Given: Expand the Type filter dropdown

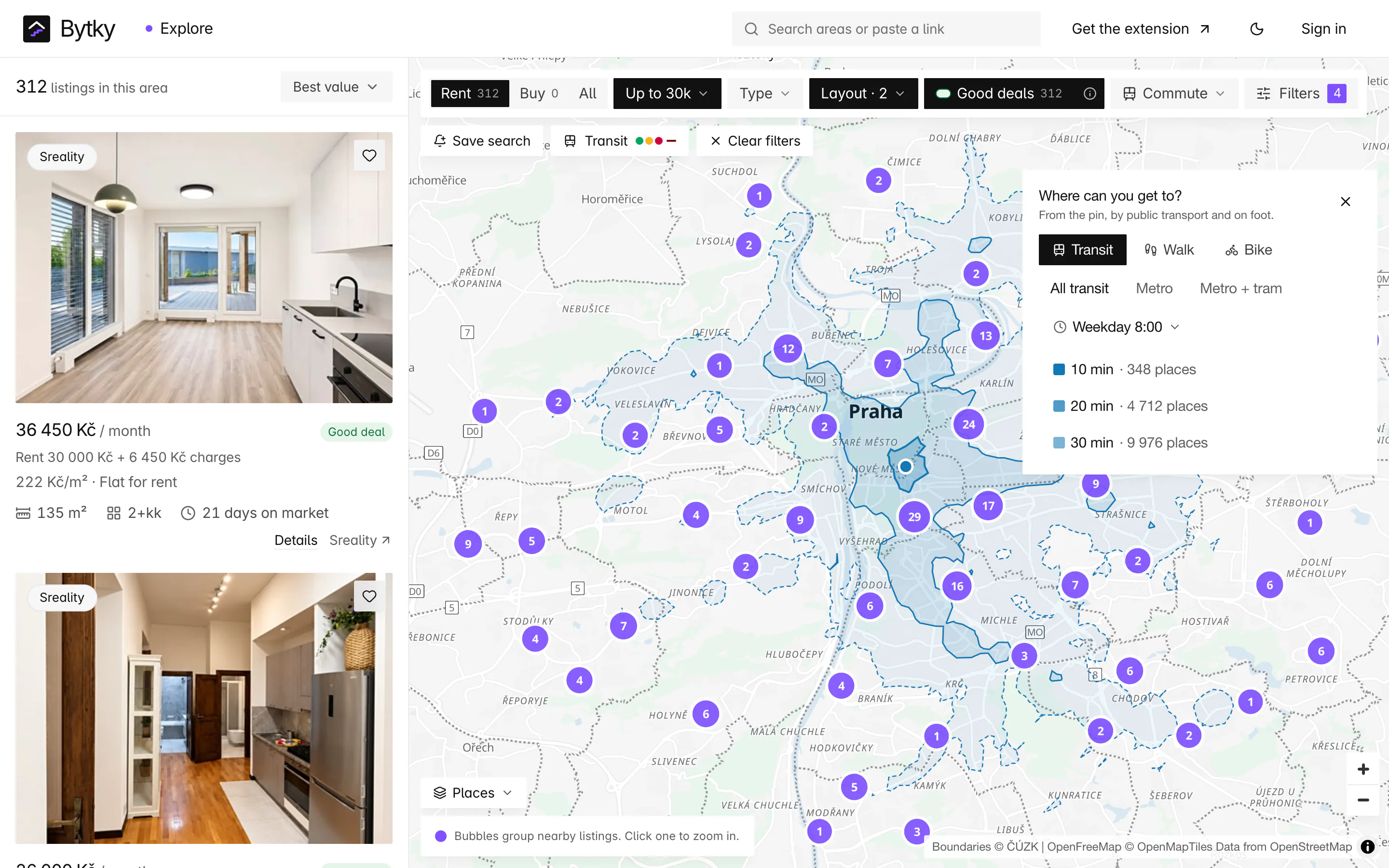Looking at the screenshot, I should coord(764,94).
